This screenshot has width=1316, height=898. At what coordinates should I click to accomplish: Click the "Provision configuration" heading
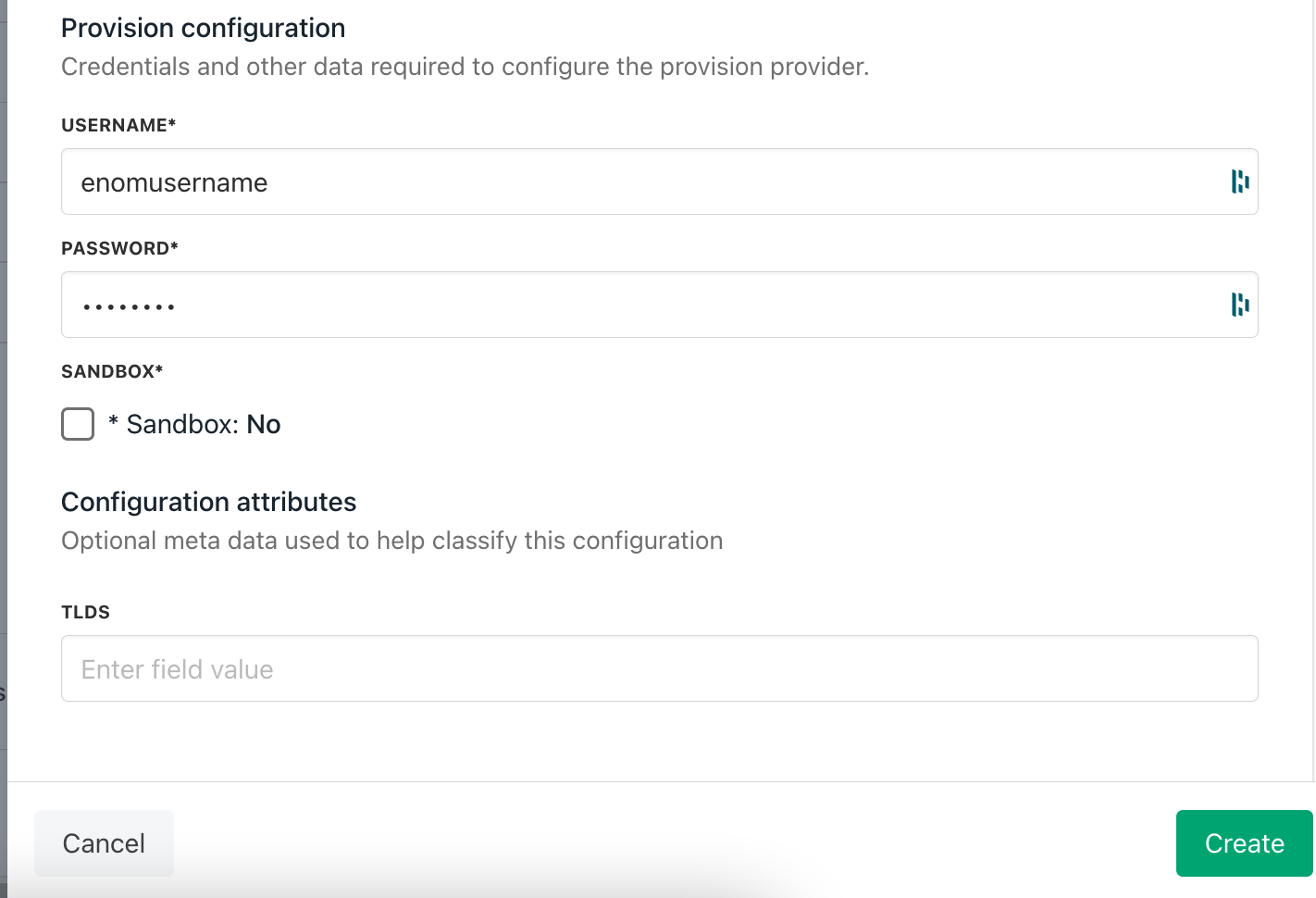[x=203, y=28]
